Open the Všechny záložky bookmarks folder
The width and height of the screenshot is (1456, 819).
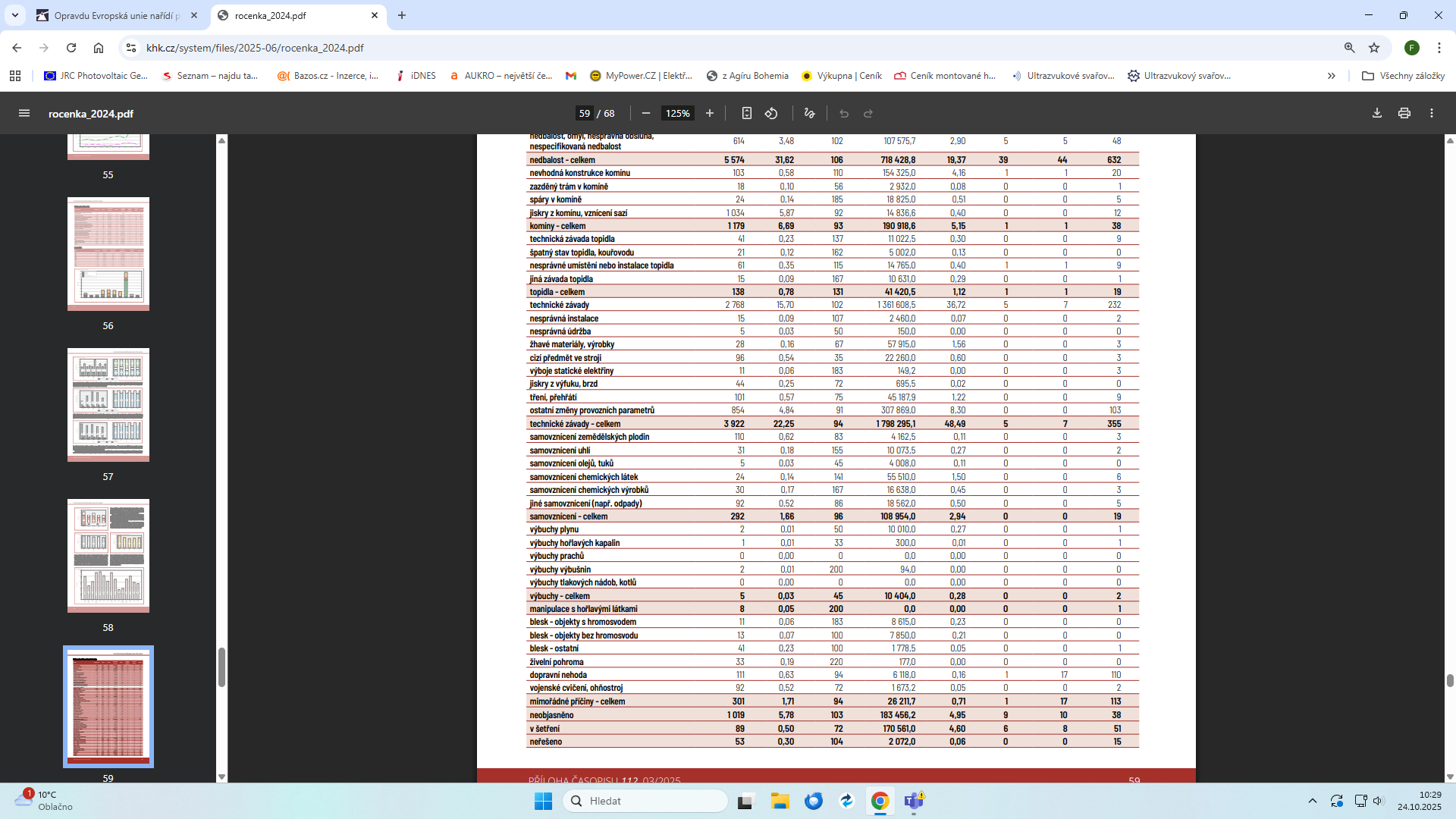click(1403, 76)
